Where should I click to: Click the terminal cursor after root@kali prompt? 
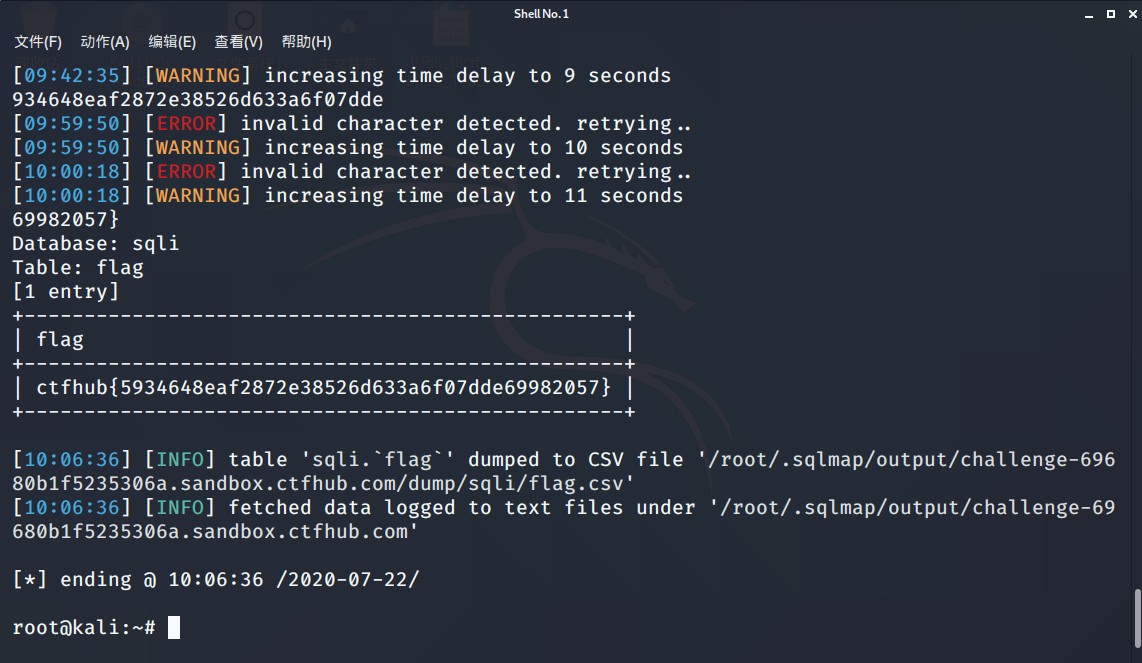click(172, 627)
